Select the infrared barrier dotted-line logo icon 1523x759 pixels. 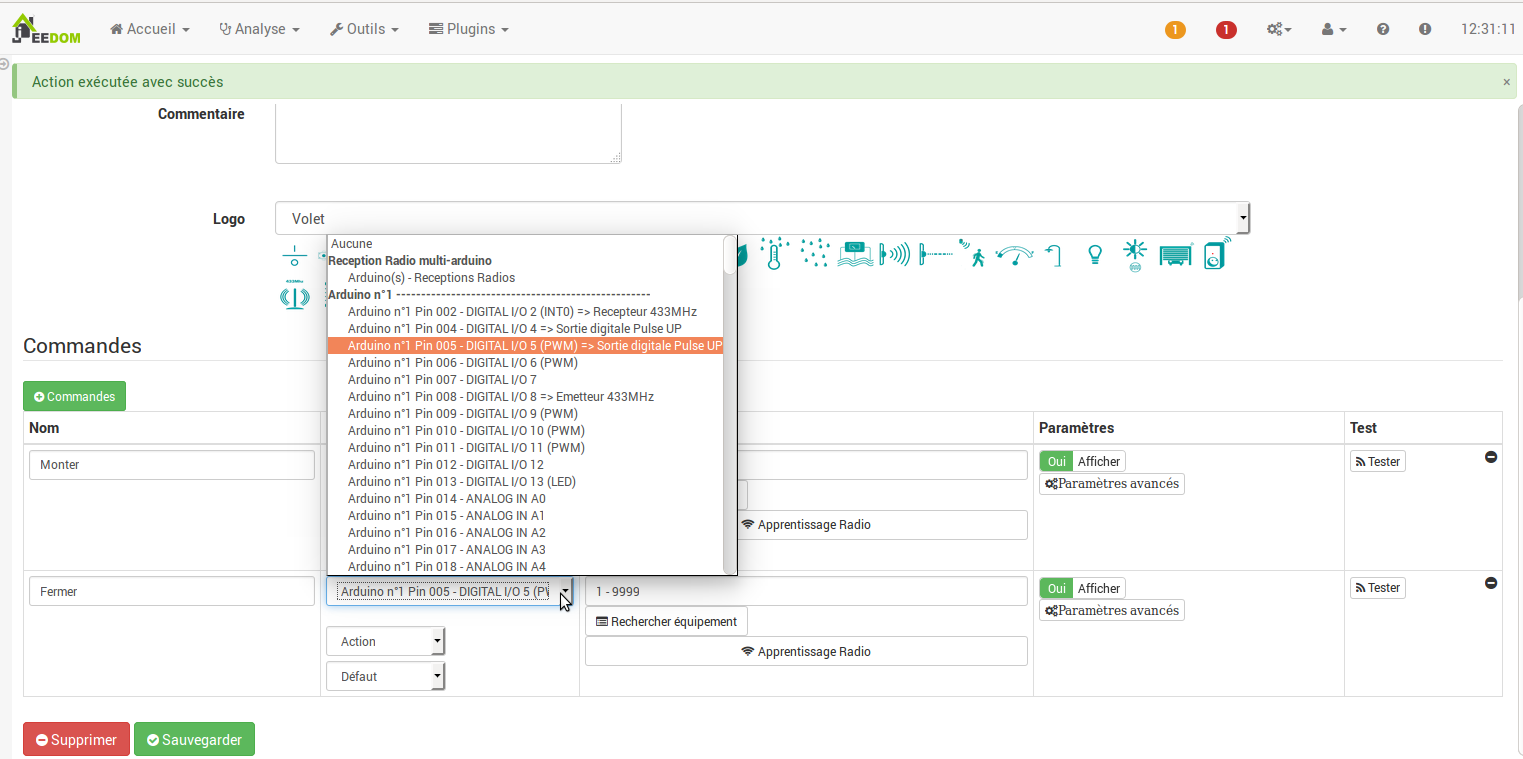[936, 254]
